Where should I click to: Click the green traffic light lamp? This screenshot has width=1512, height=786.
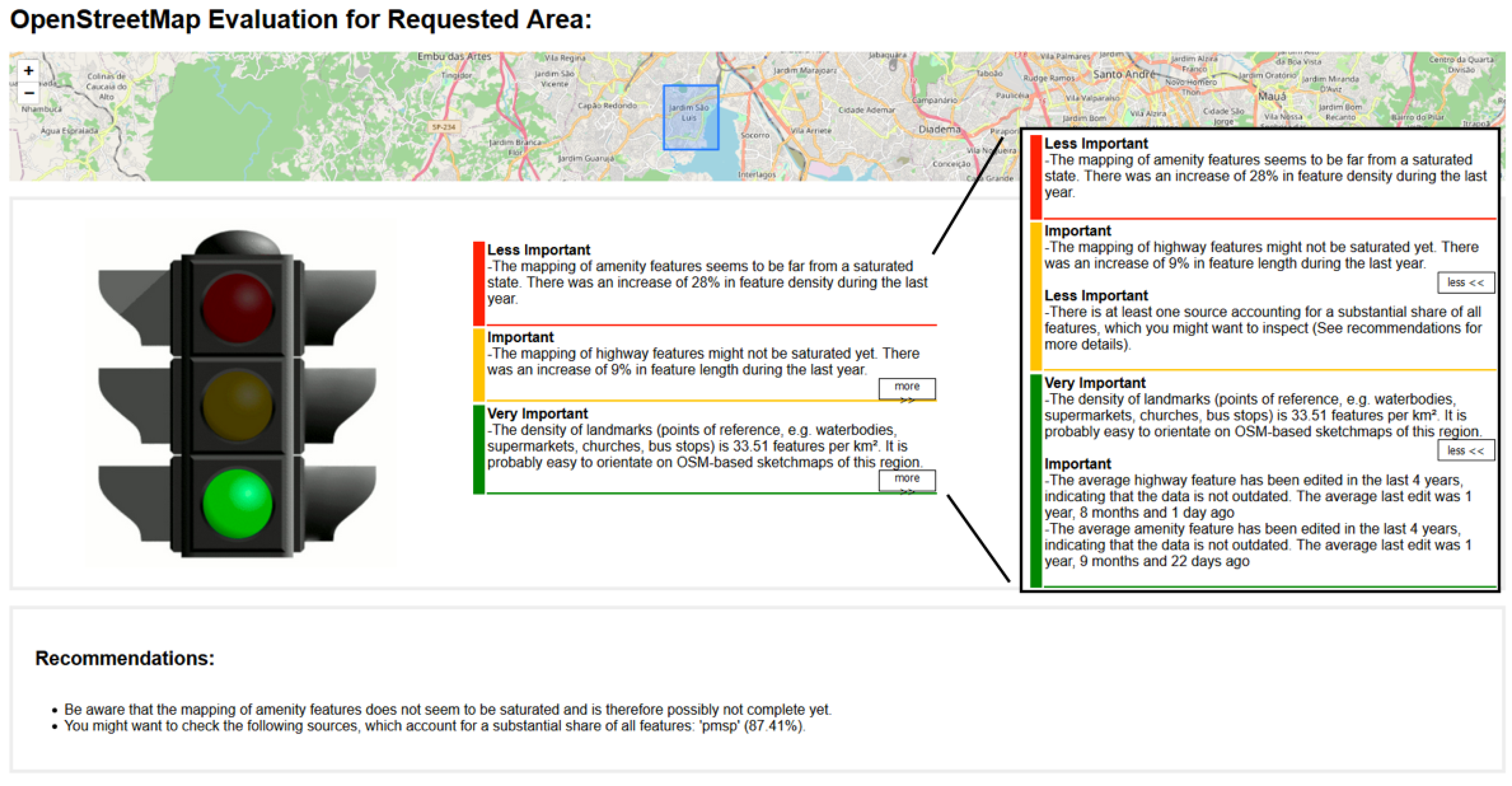[x=237, y=503]
